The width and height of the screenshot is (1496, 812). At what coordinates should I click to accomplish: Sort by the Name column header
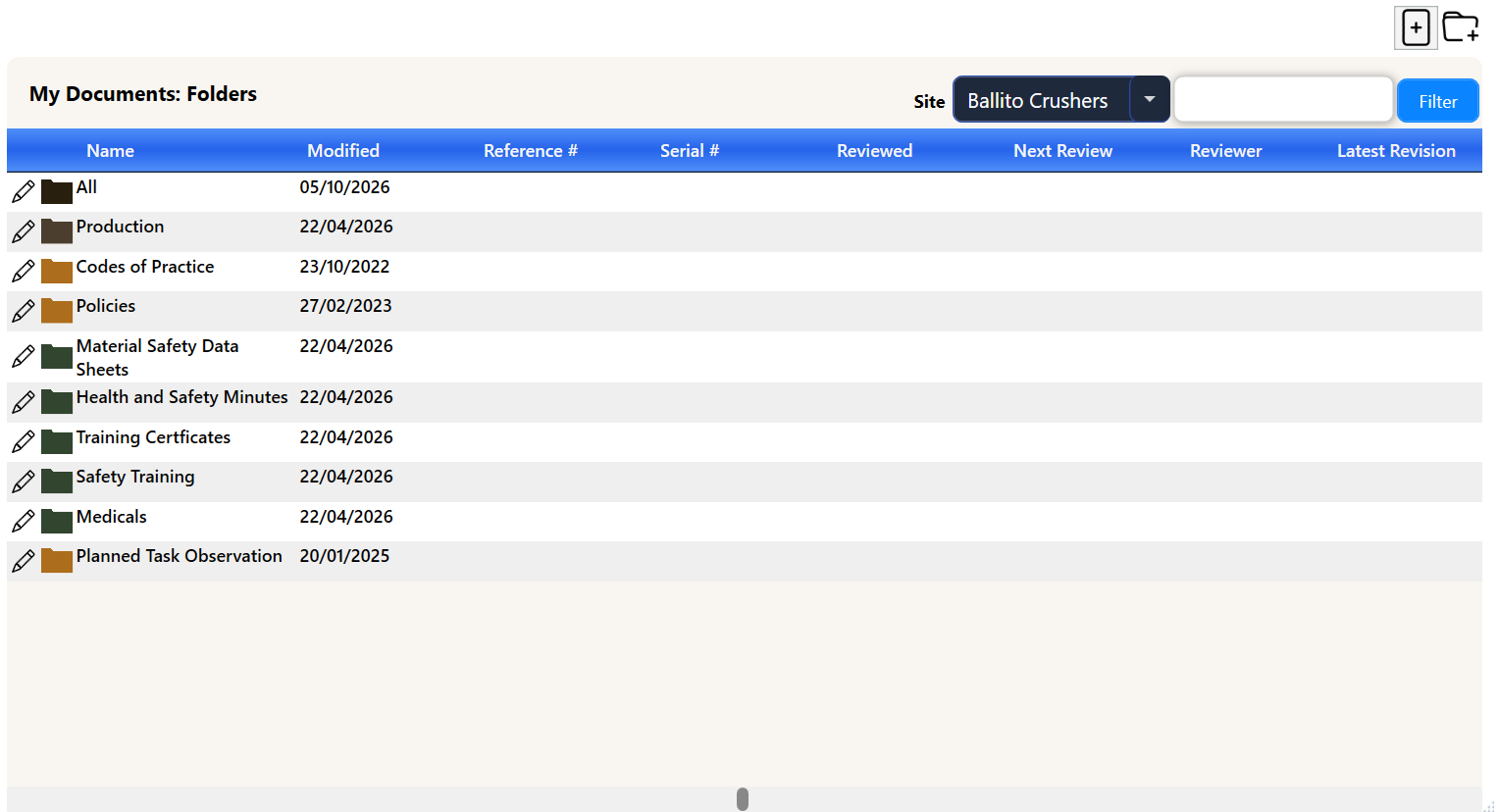point(110,151)
